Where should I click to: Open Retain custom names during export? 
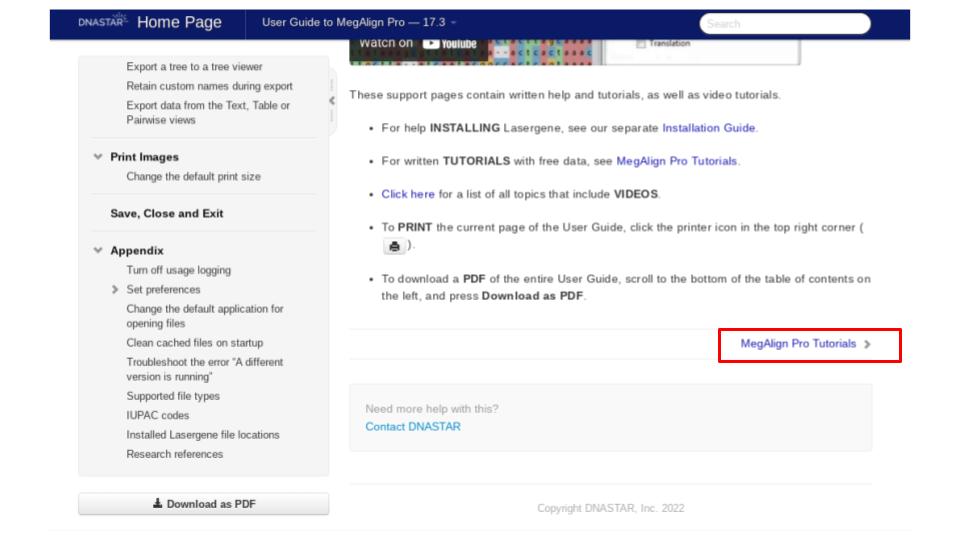click(x=209, y=86)
